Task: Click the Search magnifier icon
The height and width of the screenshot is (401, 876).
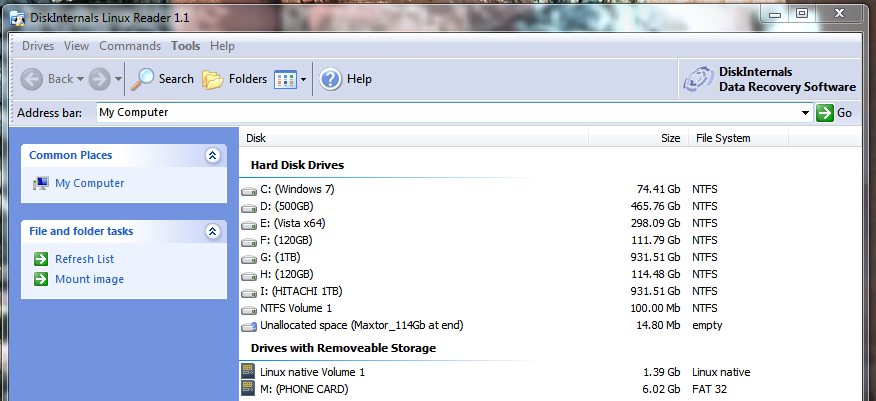Action: 144,79
